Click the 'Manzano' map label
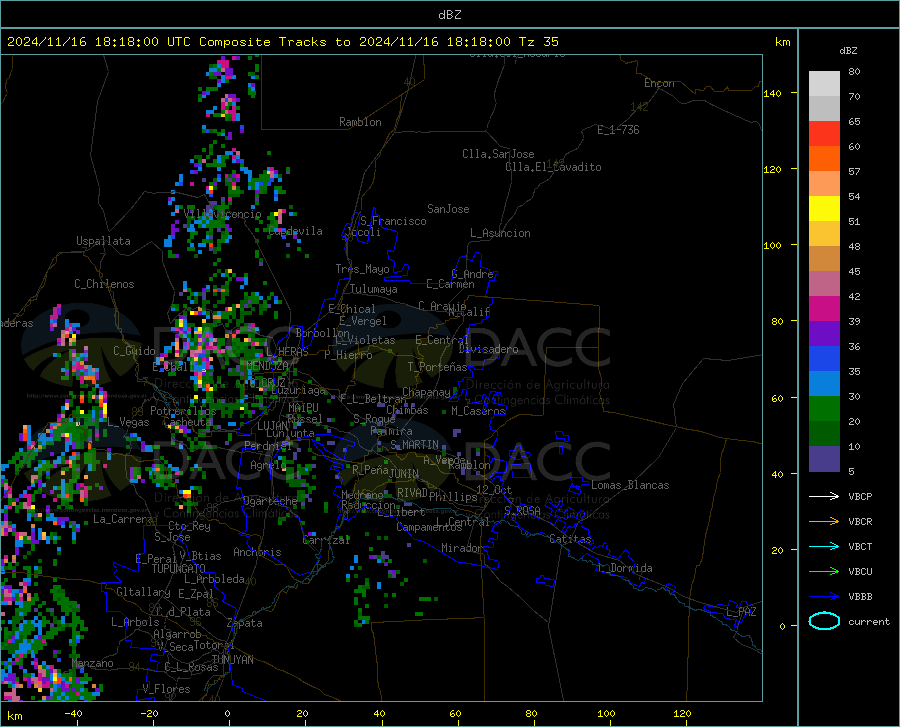The image size is (900, 727). click(x=92, y=663)
